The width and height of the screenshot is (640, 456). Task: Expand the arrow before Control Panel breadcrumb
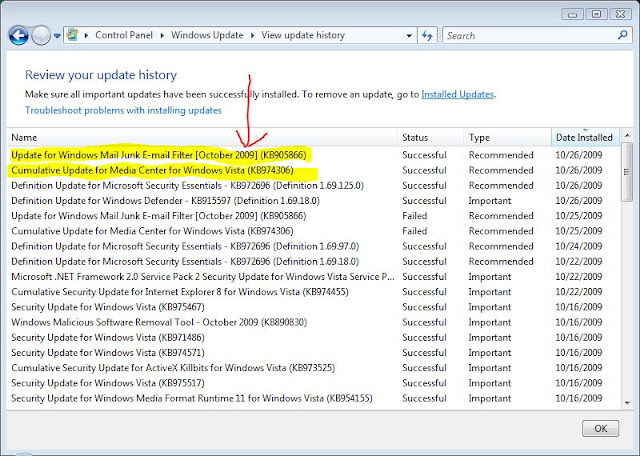pos(86,36)
